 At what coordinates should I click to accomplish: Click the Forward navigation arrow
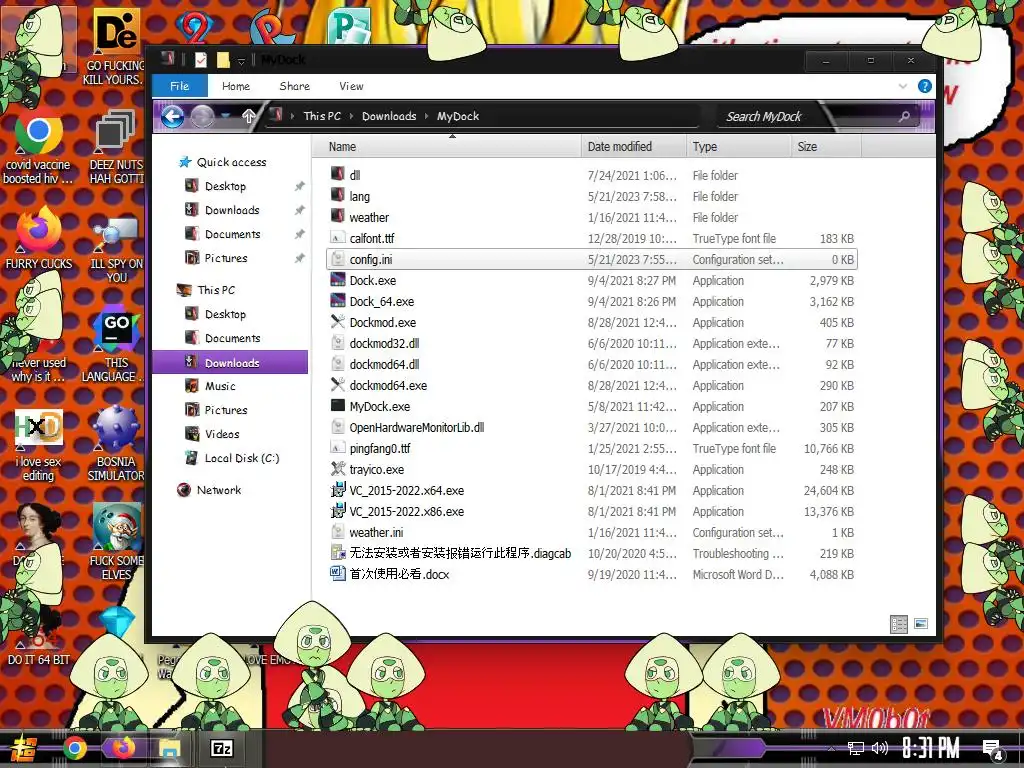(202, 117)
